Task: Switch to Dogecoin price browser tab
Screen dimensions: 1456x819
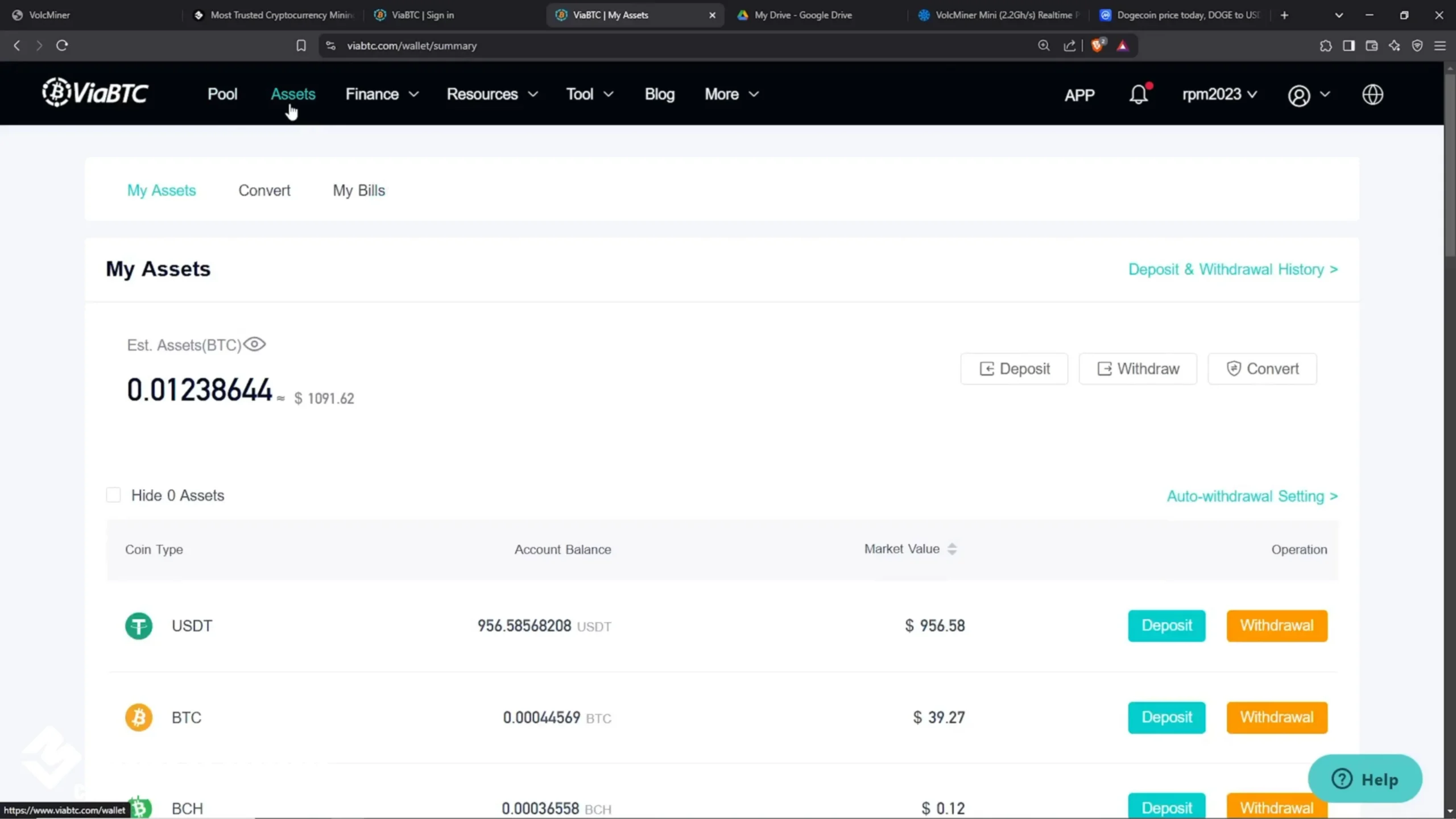Action: click(1182, 15)
